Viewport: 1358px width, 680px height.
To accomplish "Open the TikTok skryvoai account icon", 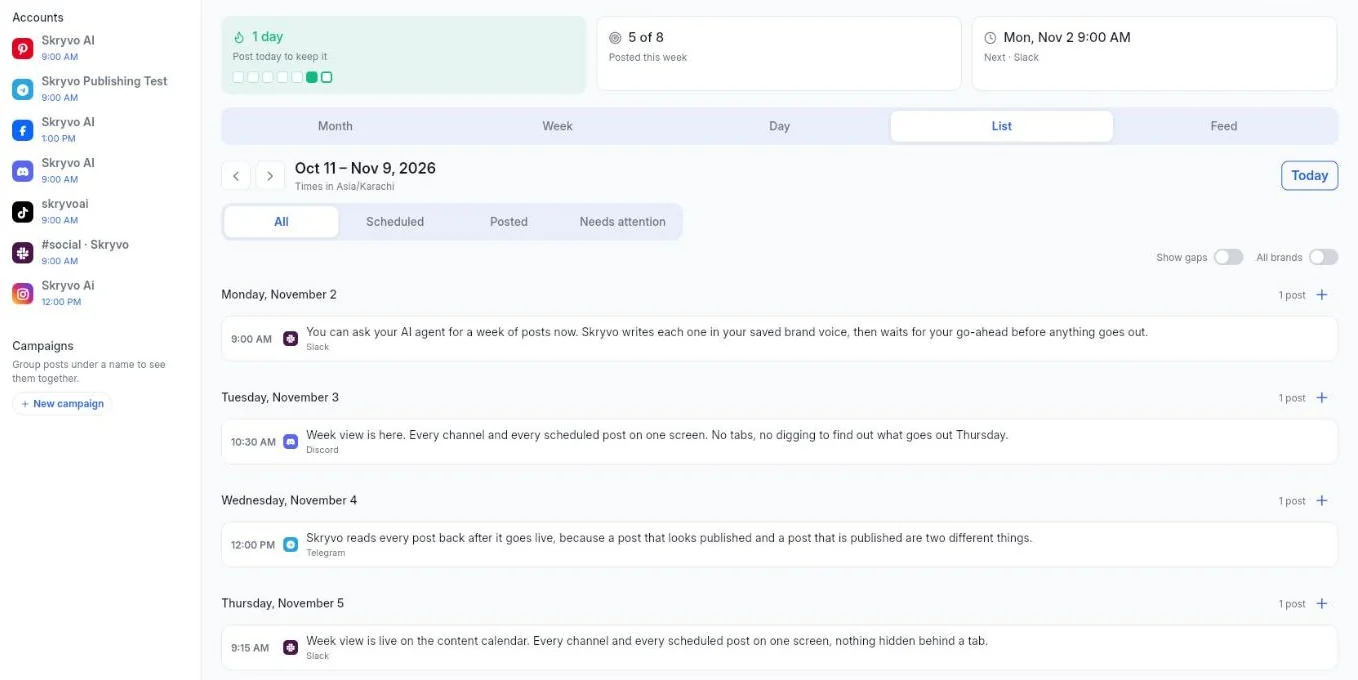I will pyautogui.click(x=23, y=212).
